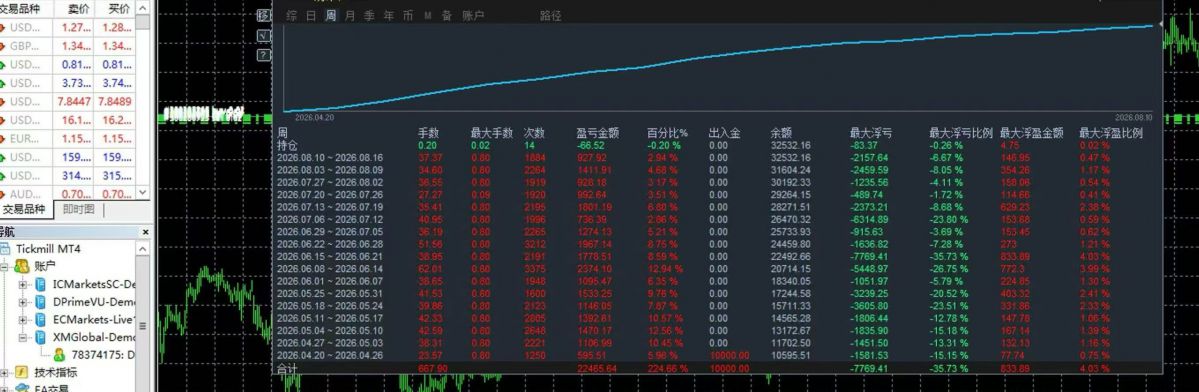Click the direction arrow icon in the EUR row
This screenshot has width=1199, height=392.
3,139
